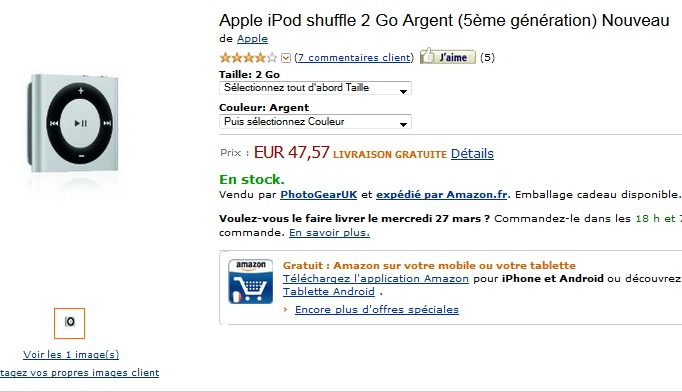Open the Taille selection dropdown
The height and width of the screenshot is (392, 682).
click(315, 88)
